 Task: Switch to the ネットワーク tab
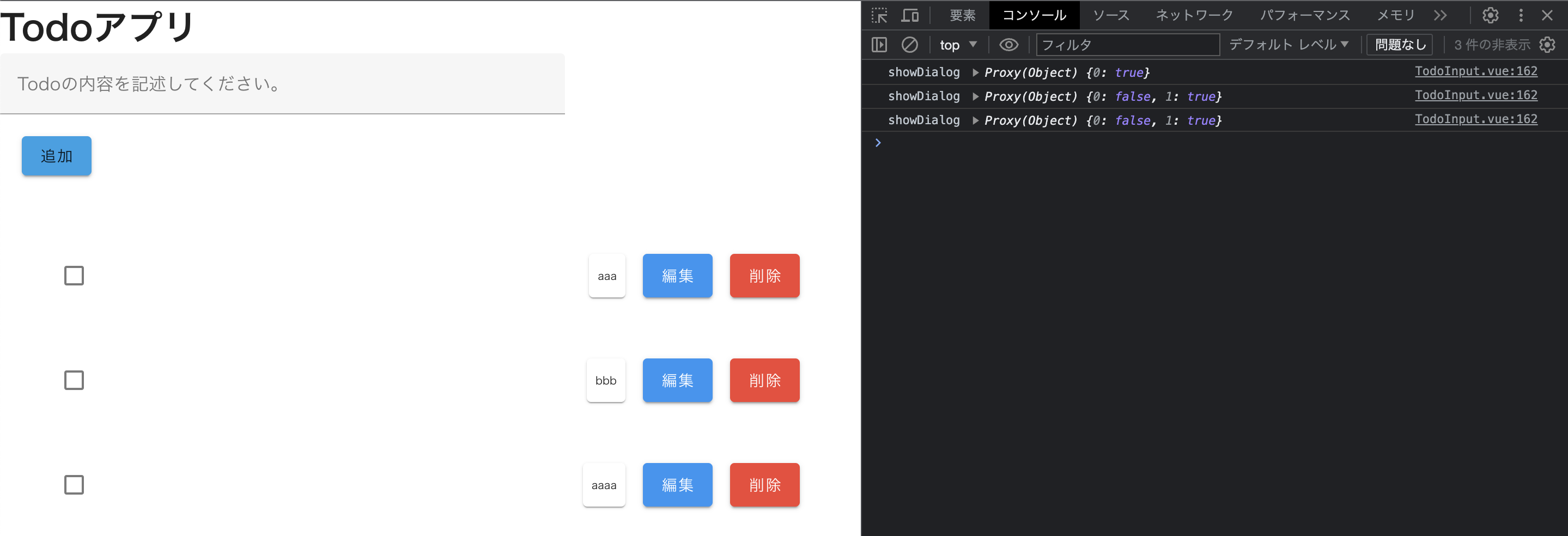click(x=1193, y=15)
